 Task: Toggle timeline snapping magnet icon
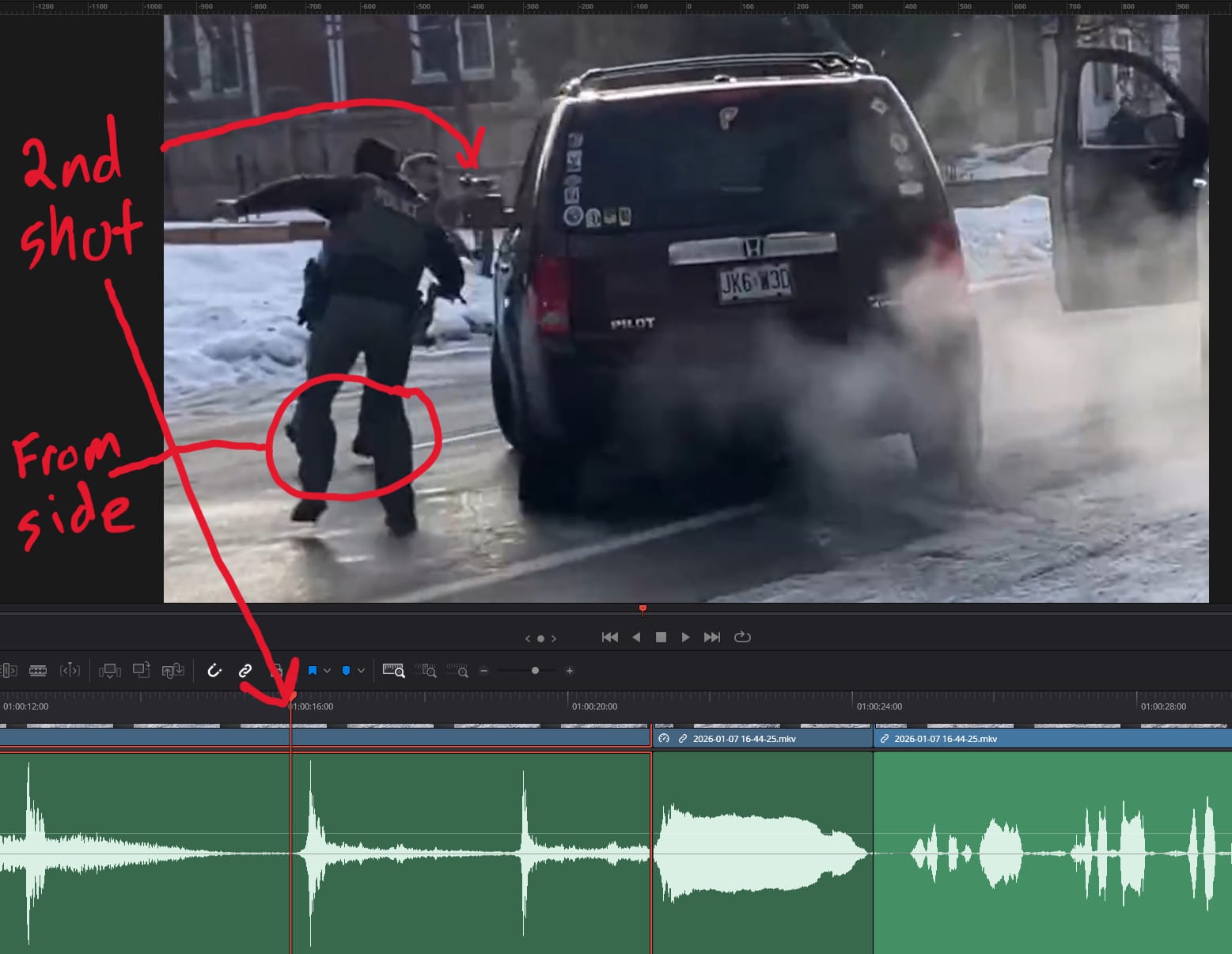click(214, 671)
